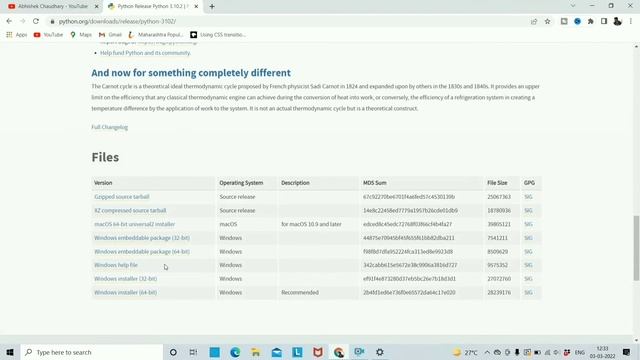The width and height of the screenshot is (640, 360).
Task: Download XZ compressed source tarball
Action: [x=130, y=211]
